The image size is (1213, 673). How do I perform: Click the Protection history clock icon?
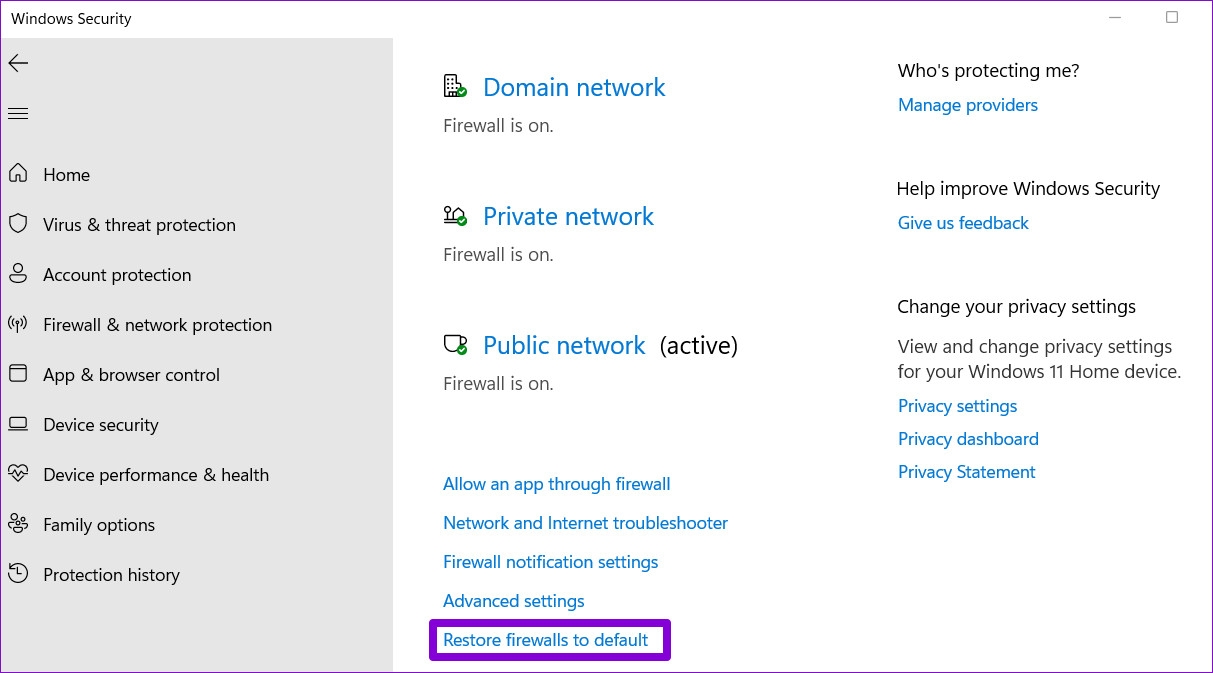[18, 574]
